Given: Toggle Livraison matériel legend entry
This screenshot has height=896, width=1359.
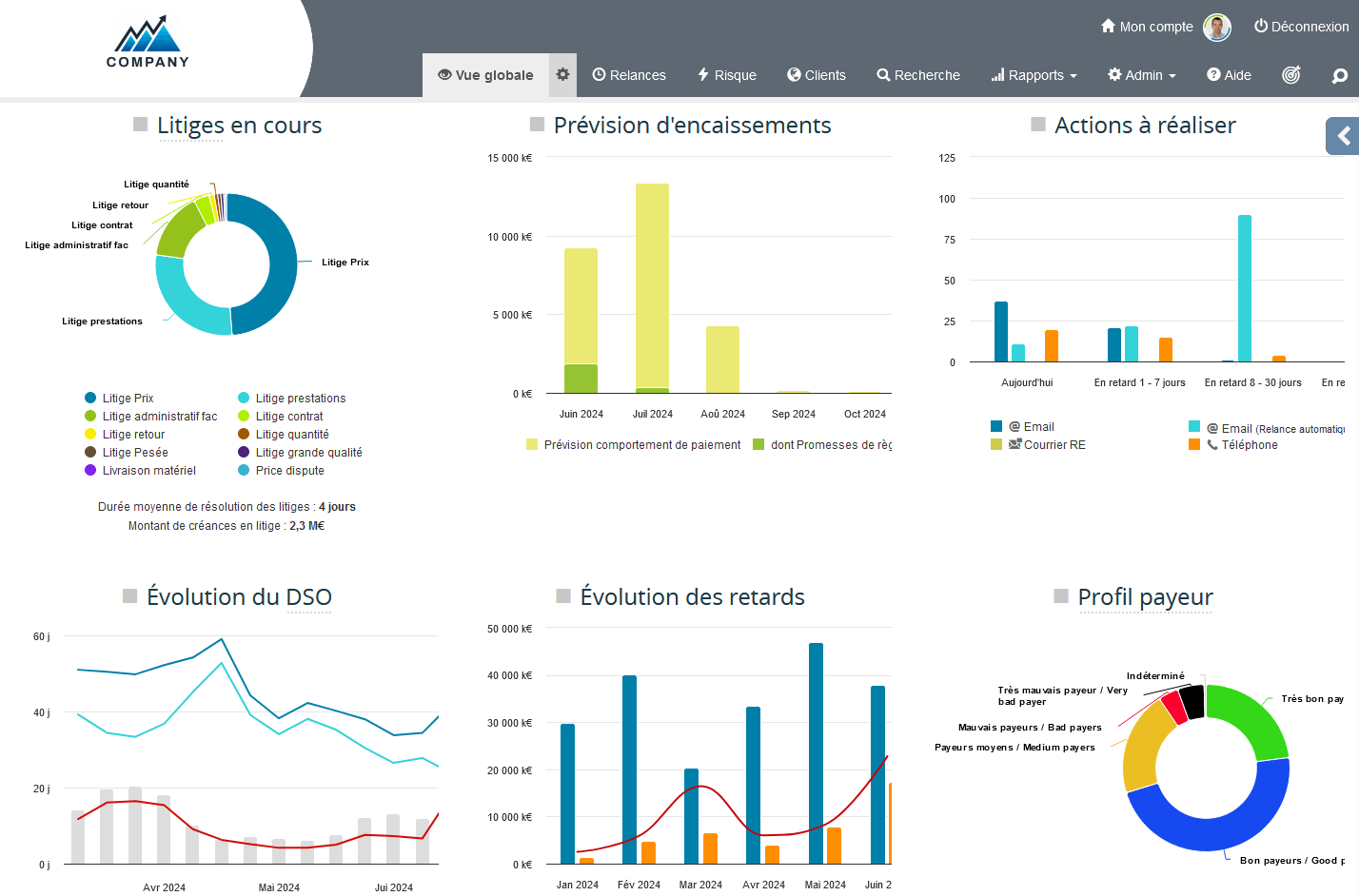Looking at the screenshot, I should click(140, 471).
